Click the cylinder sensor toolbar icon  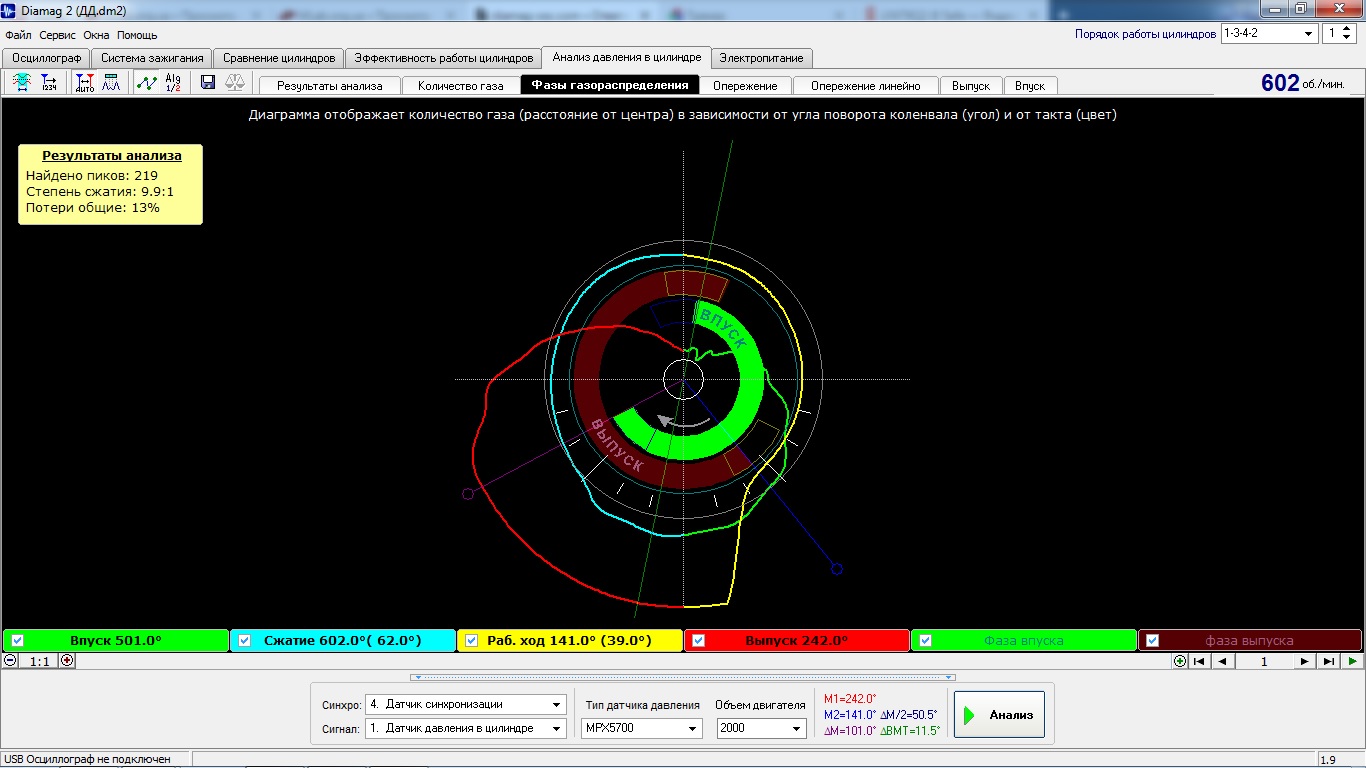tap(22, 83)
